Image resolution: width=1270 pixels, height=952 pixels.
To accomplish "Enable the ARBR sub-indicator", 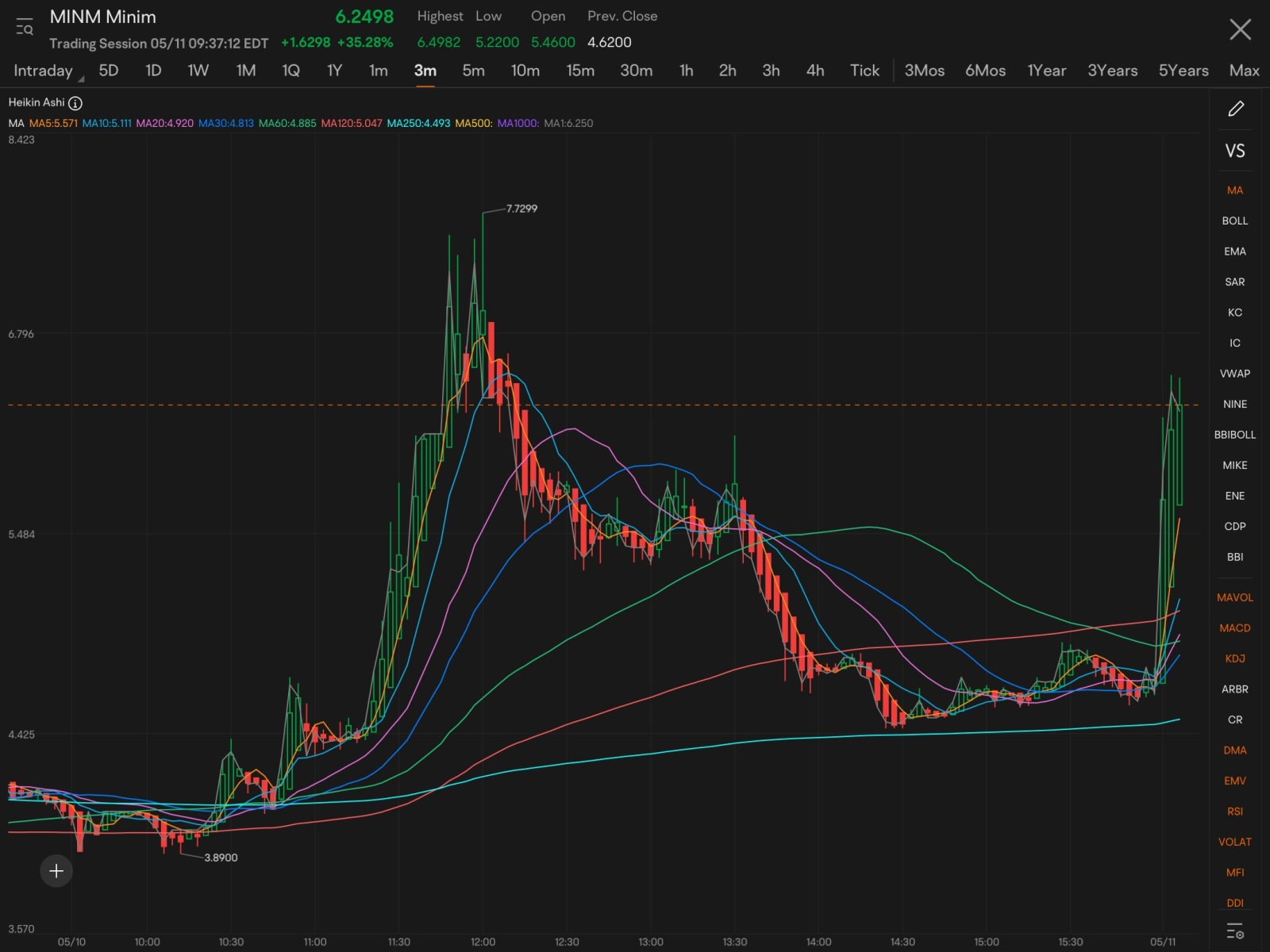I will (x=1235, y=689).
